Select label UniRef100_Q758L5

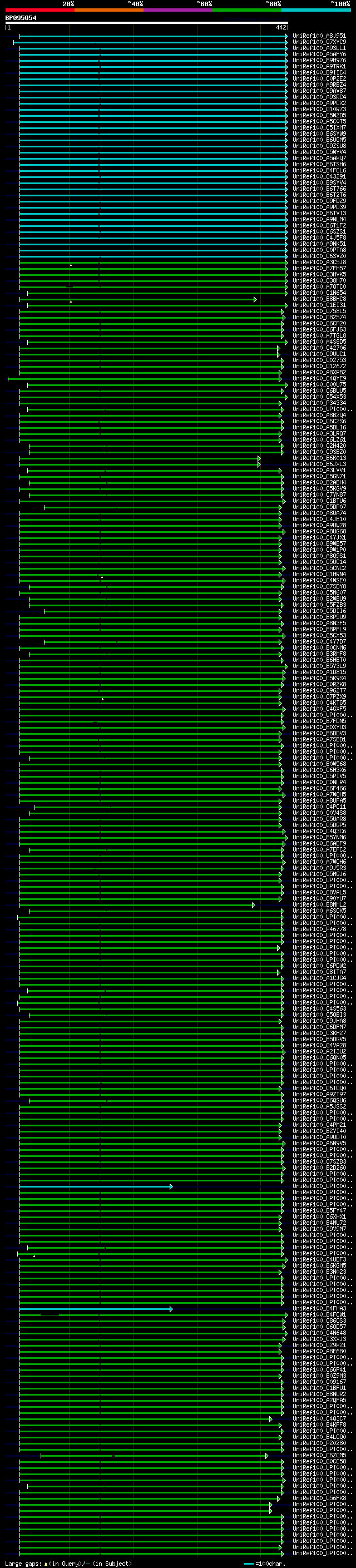click(319, 311)
